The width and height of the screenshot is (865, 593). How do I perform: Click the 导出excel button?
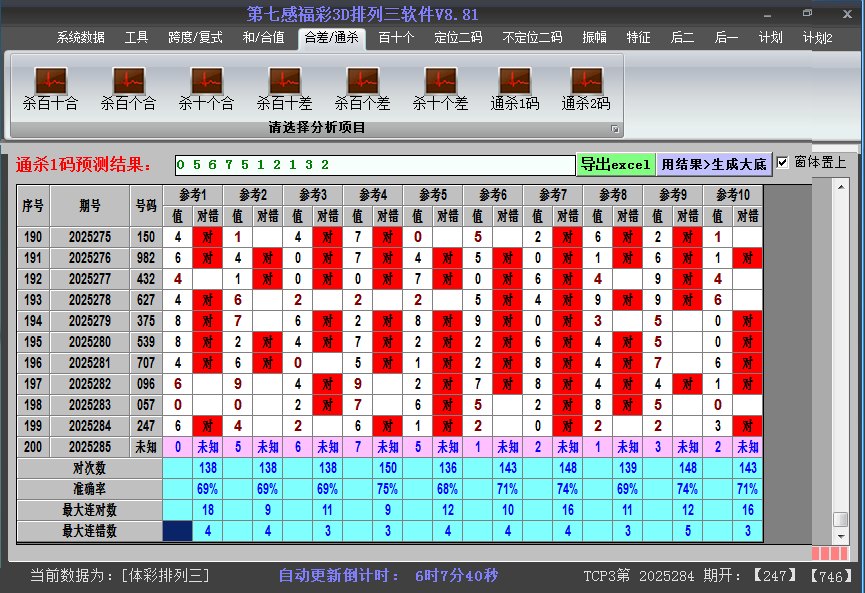tap(615, 164)
